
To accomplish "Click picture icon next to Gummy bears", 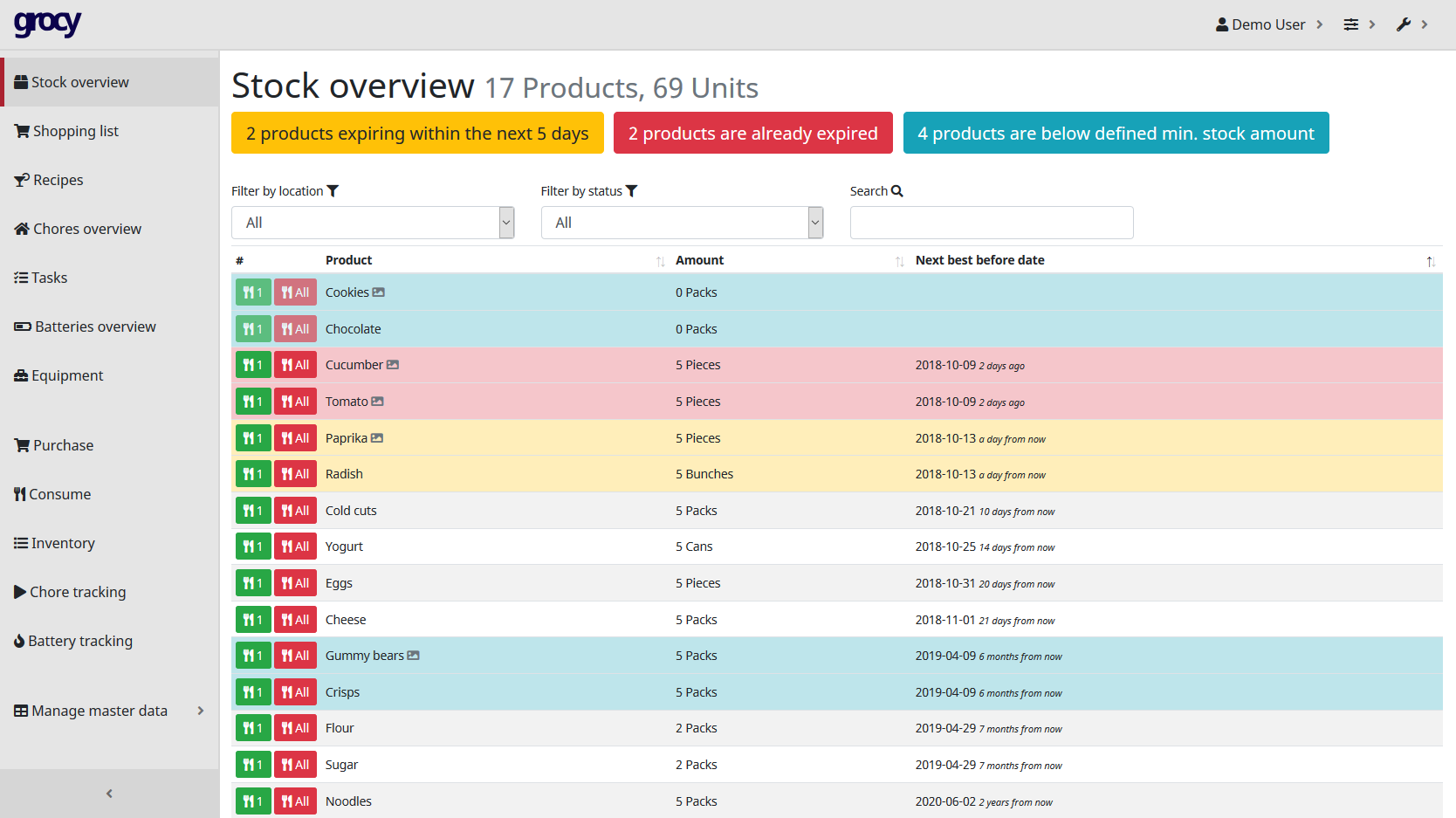I will click(413, 656).
